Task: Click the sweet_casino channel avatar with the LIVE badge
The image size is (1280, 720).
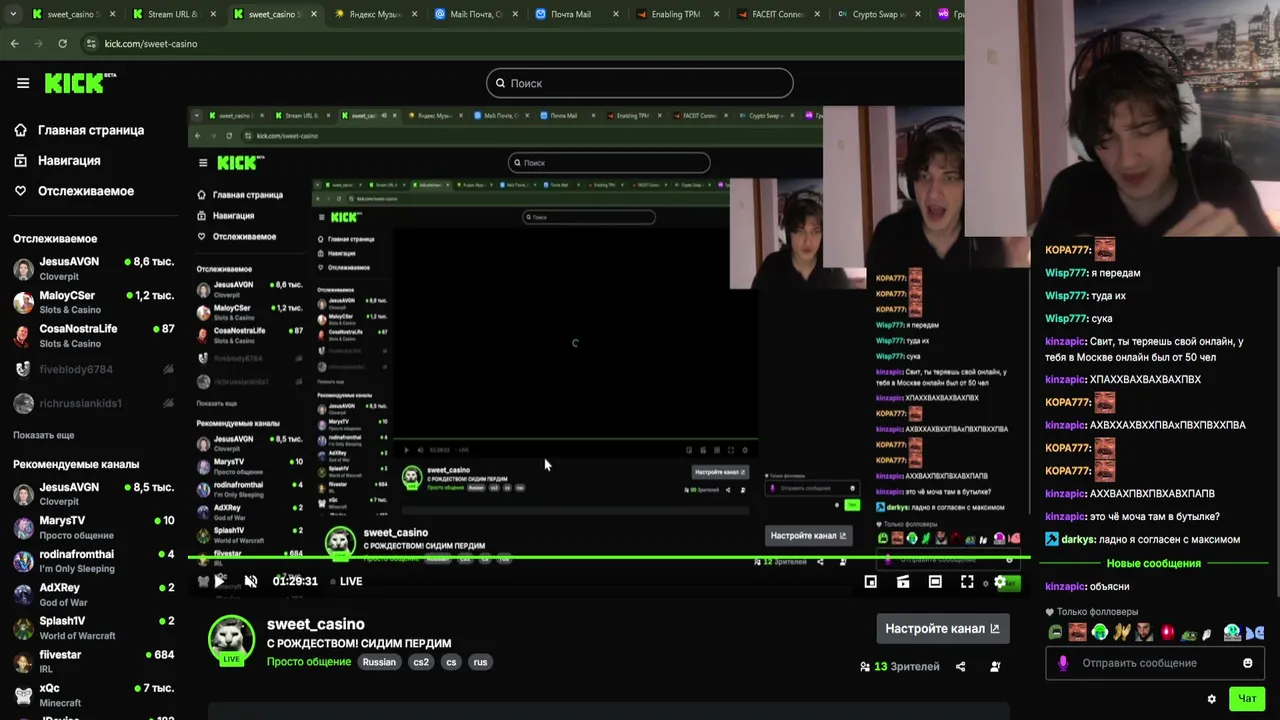Action: pos(231,639)
